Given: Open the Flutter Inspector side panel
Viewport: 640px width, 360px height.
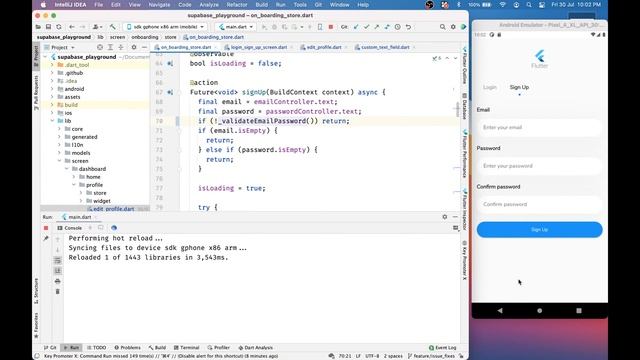Looking at the screenshot, I should (464, 209).
